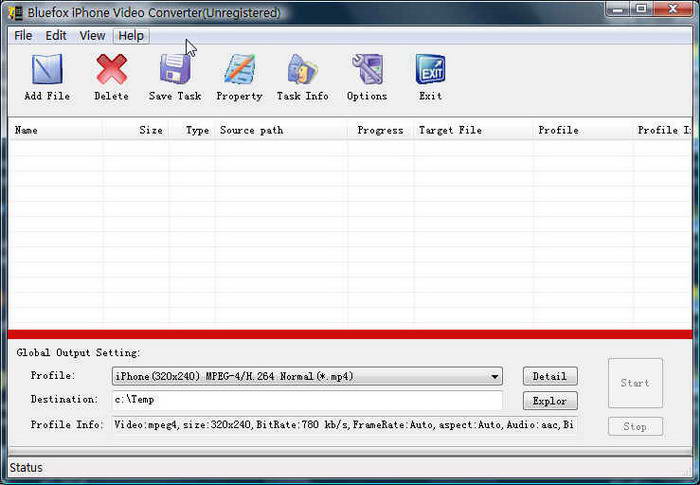Viewport: 700px width, 485px height.
Task: Click the Profile column header
Action: pos(583,130)
